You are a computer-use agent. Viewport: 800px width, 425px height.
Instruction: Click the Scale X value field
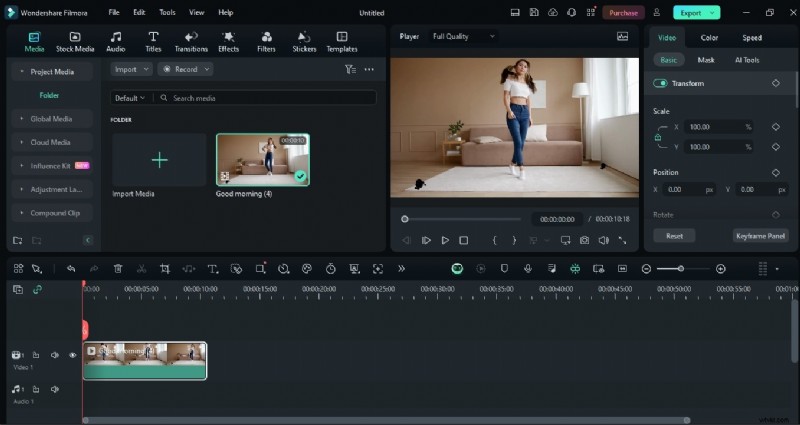(x=720, y=127)
